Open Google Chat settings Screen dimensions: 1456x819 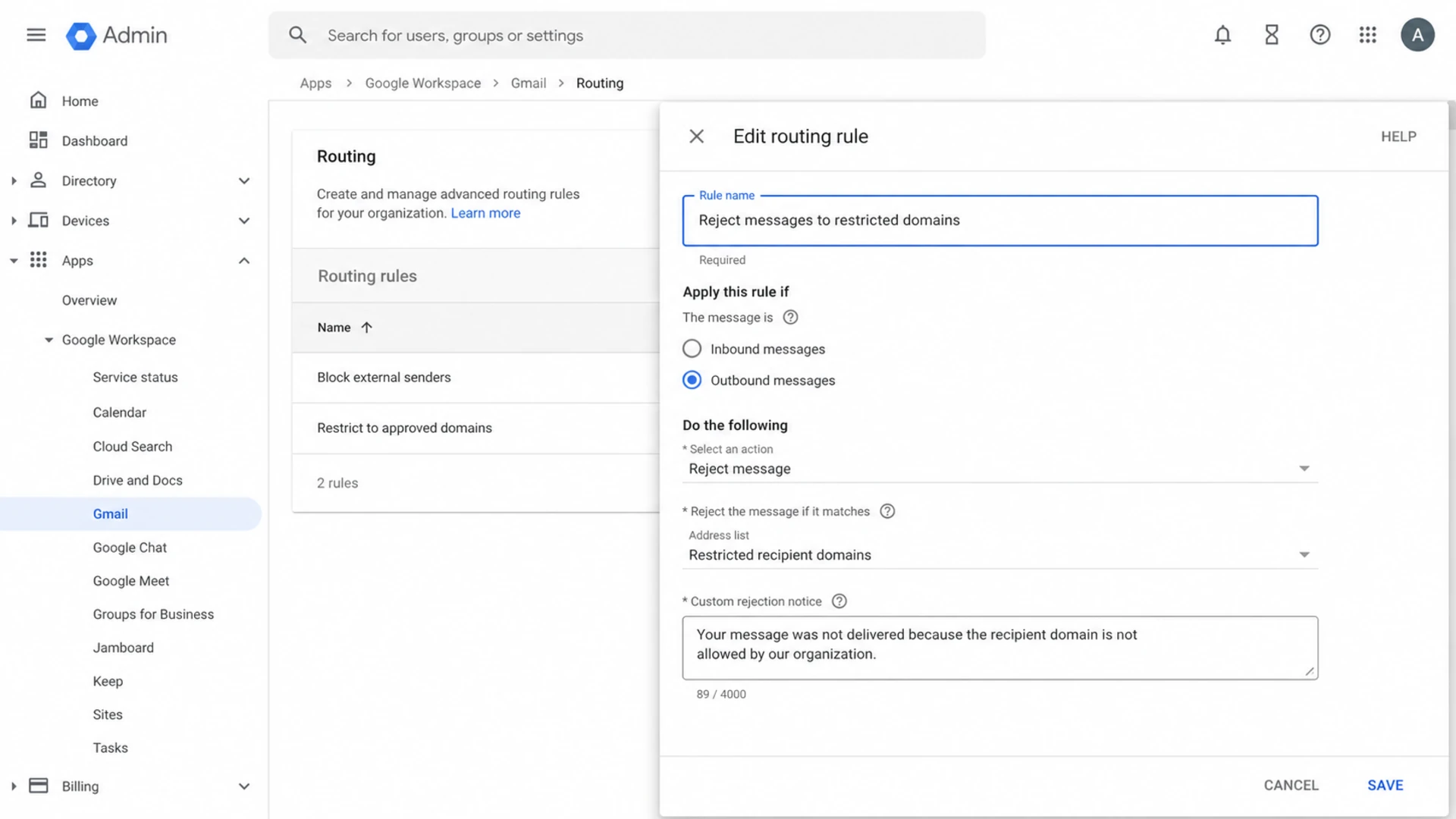click(130, 548)
